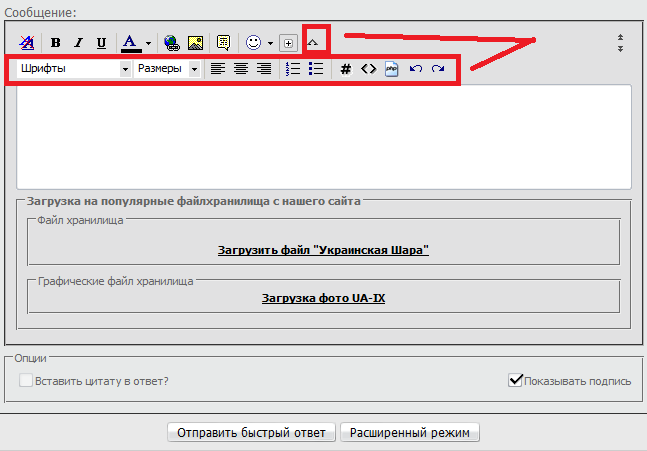Apply the text color A icon
647x451 pixels.
click(x=130, y=43)
